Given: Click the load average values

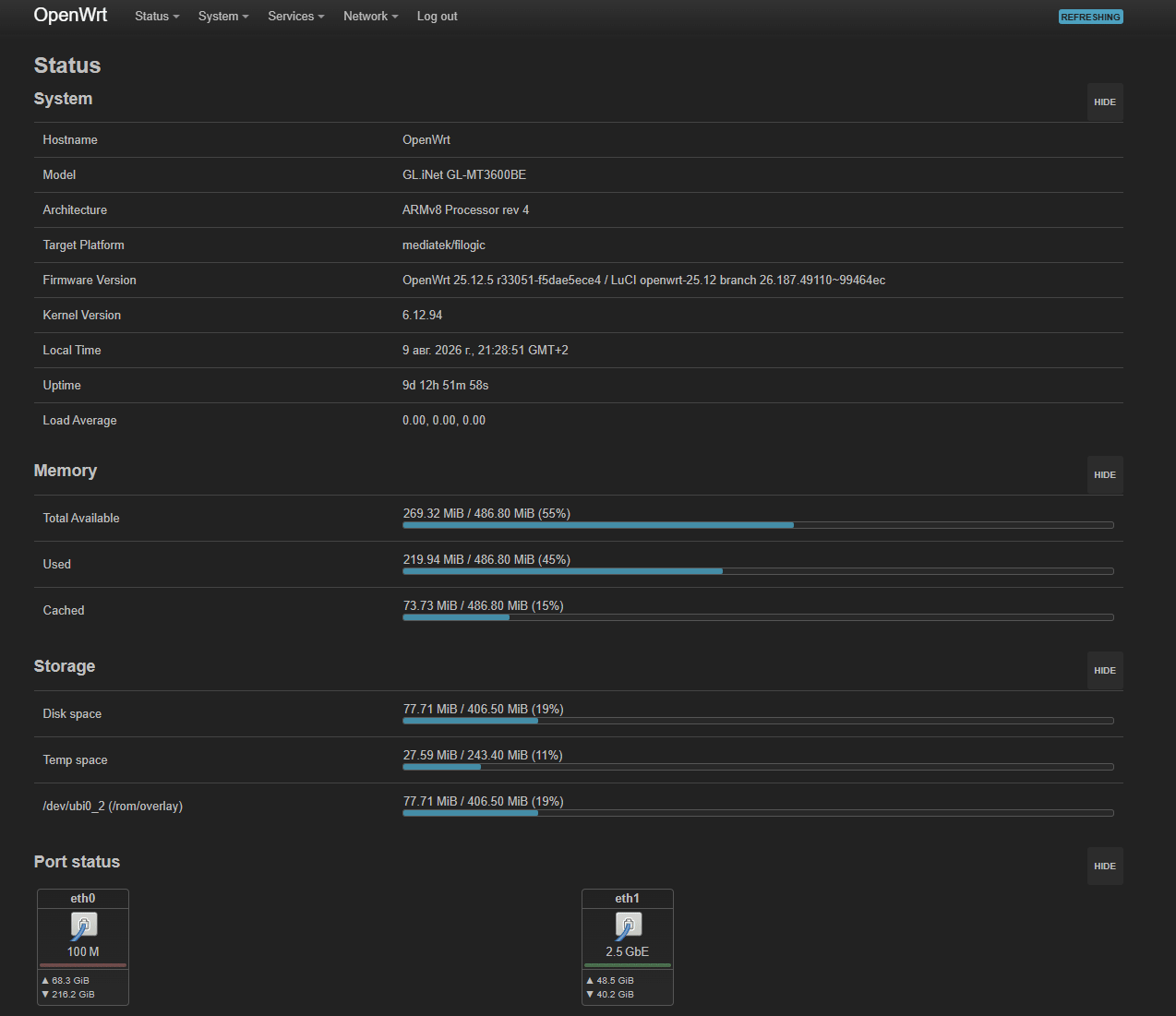Looking at the screenshot, I should pyautogui.click(x=444, y=421).
